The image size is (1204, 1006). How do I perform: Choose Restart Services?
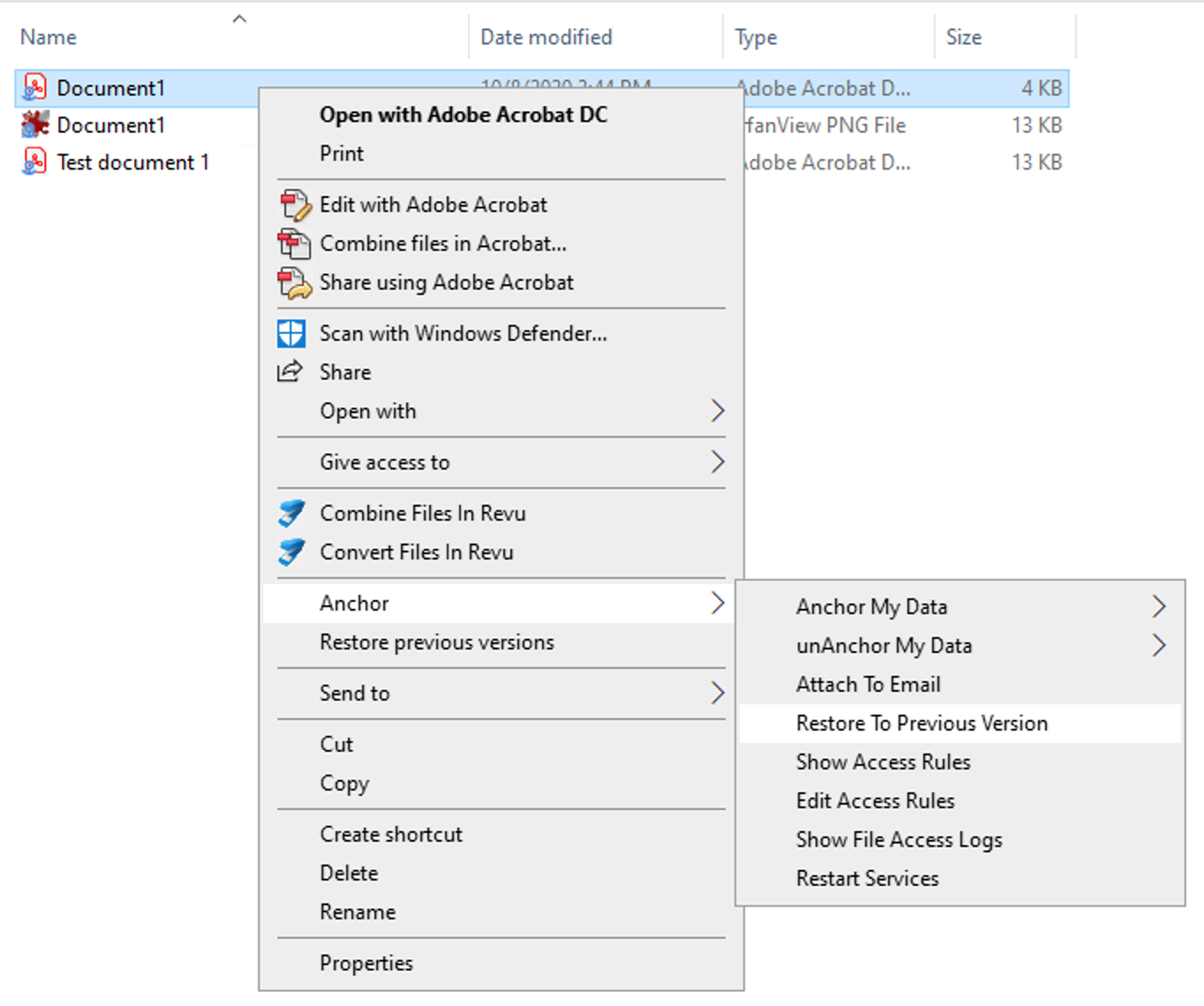point(960,879)
